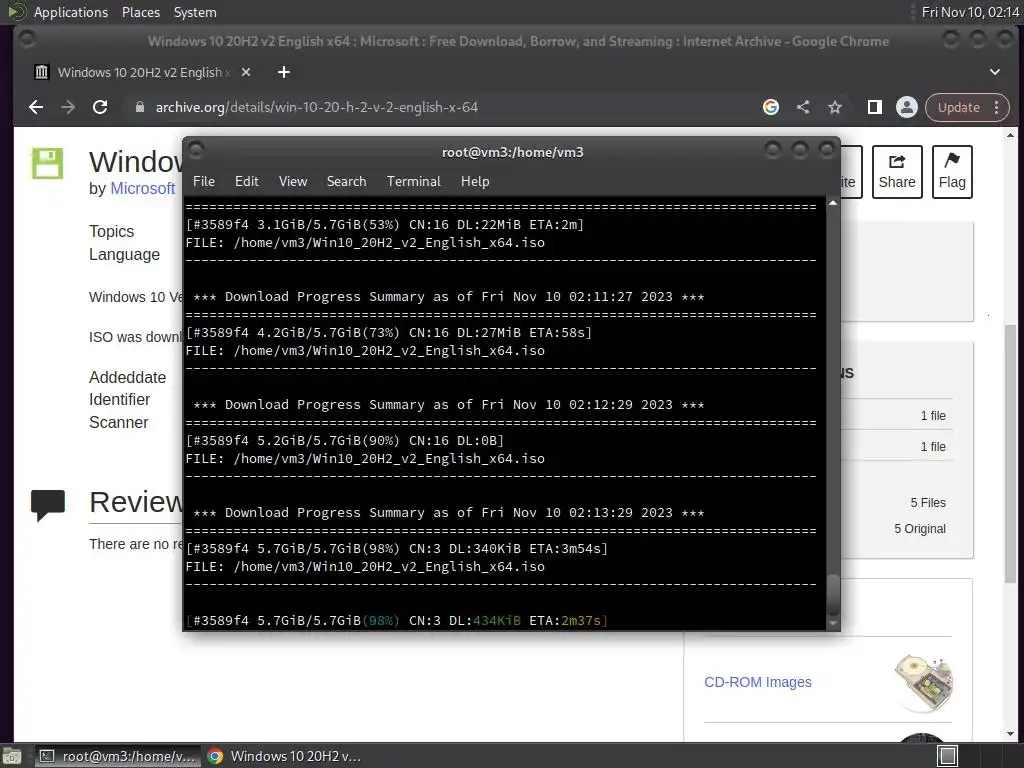Bookmark this page with star icon

(x=835, y=107)
